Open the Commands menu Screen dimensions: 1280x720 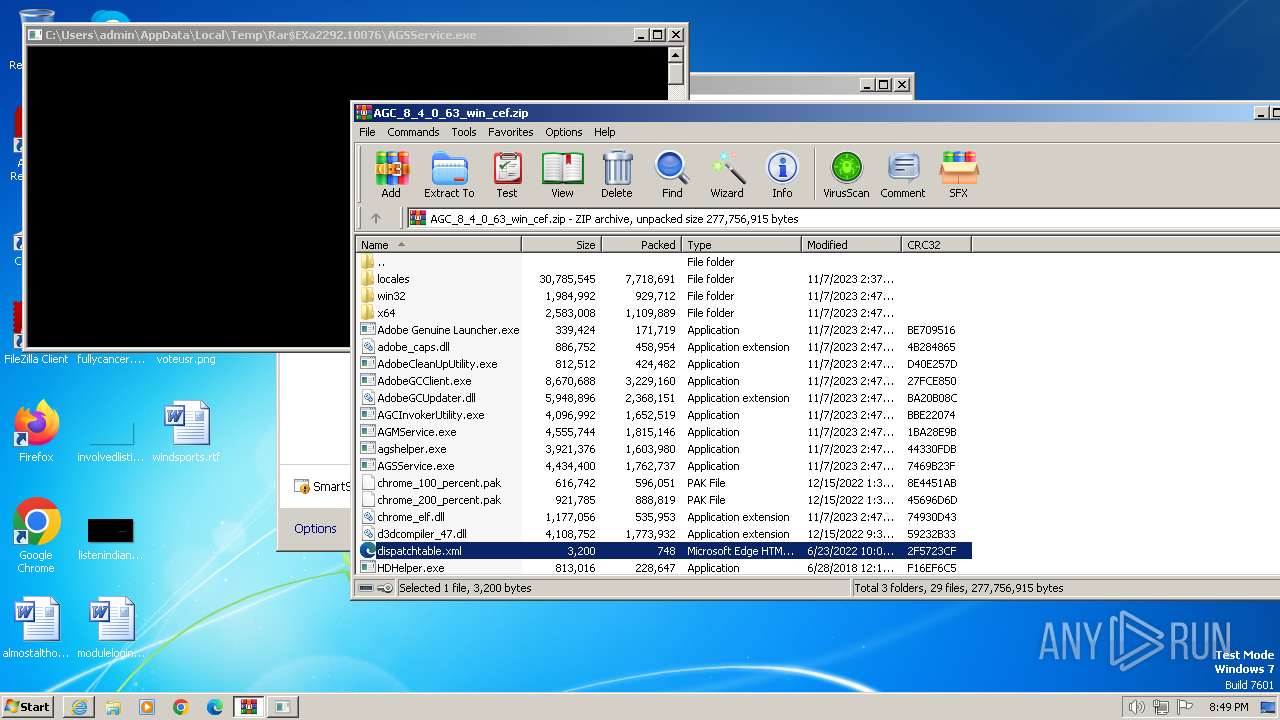[413, 132]
